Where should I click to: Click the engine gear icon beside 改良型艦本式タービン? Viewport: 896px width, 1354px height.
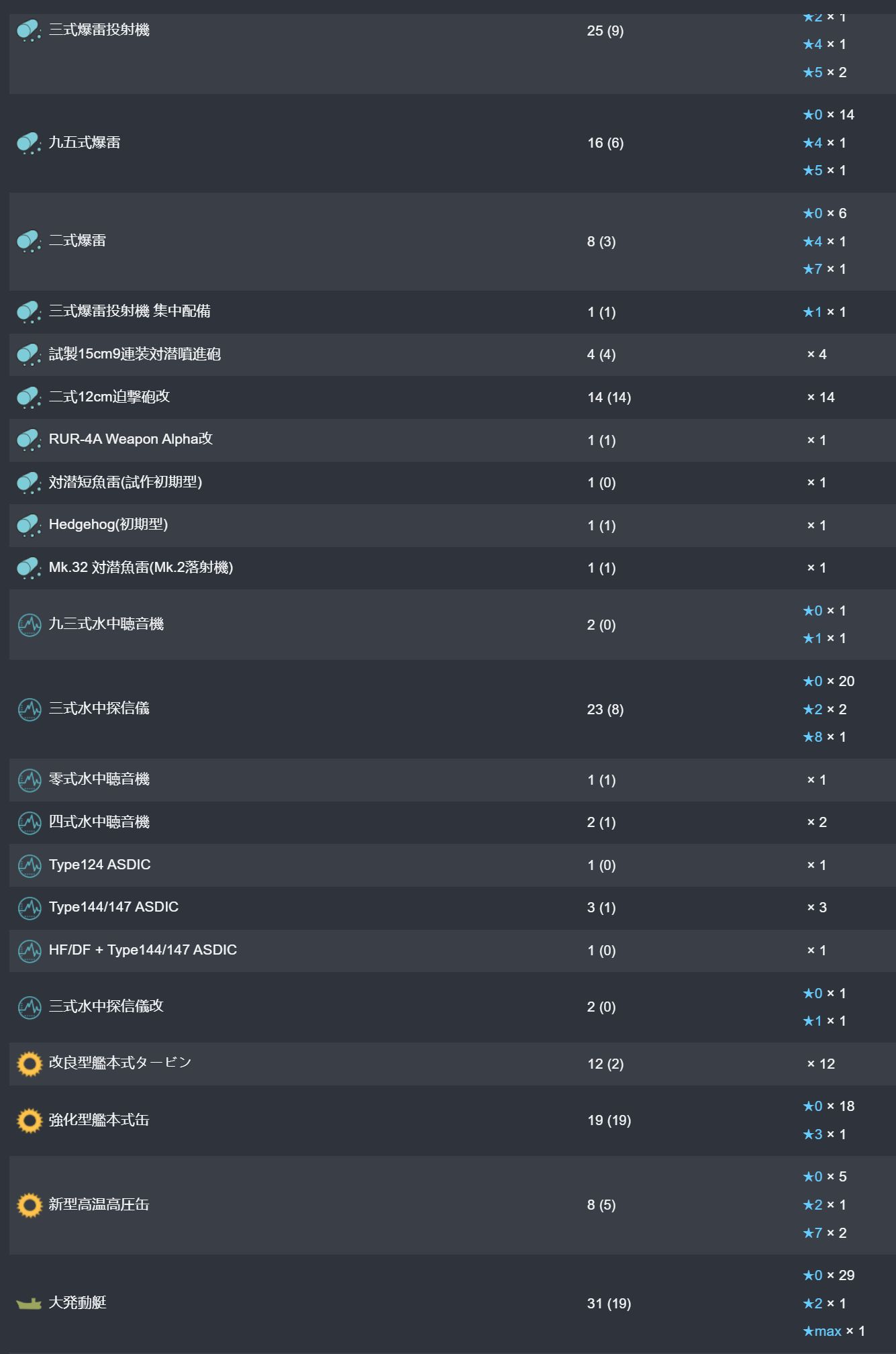pos(29,1063)
